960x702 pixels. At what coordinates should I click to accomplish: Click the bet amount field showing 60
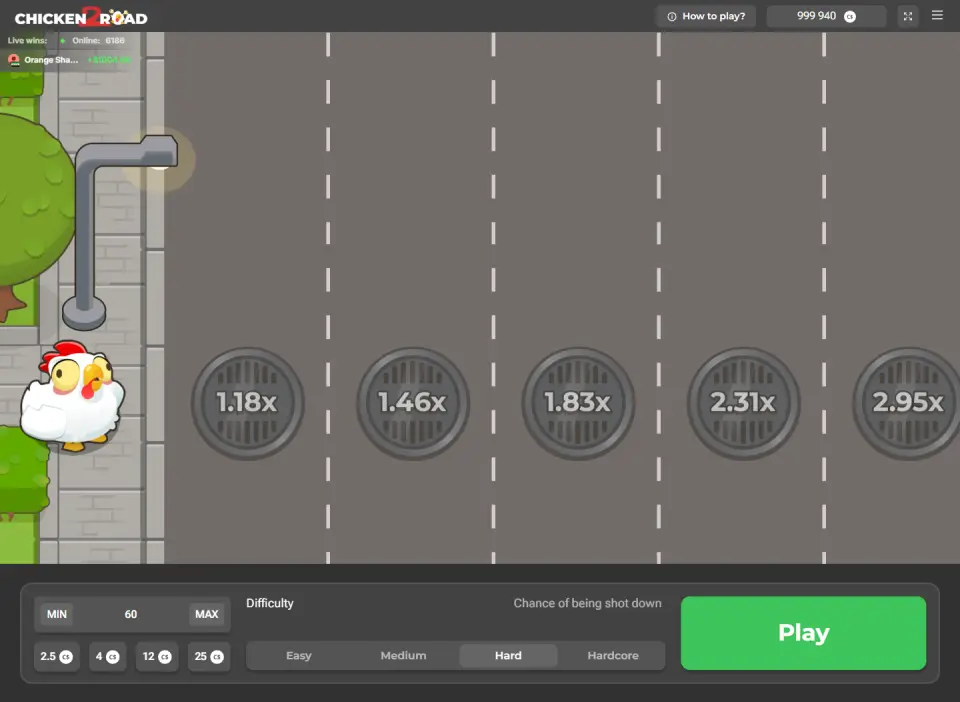pos(131,614)
